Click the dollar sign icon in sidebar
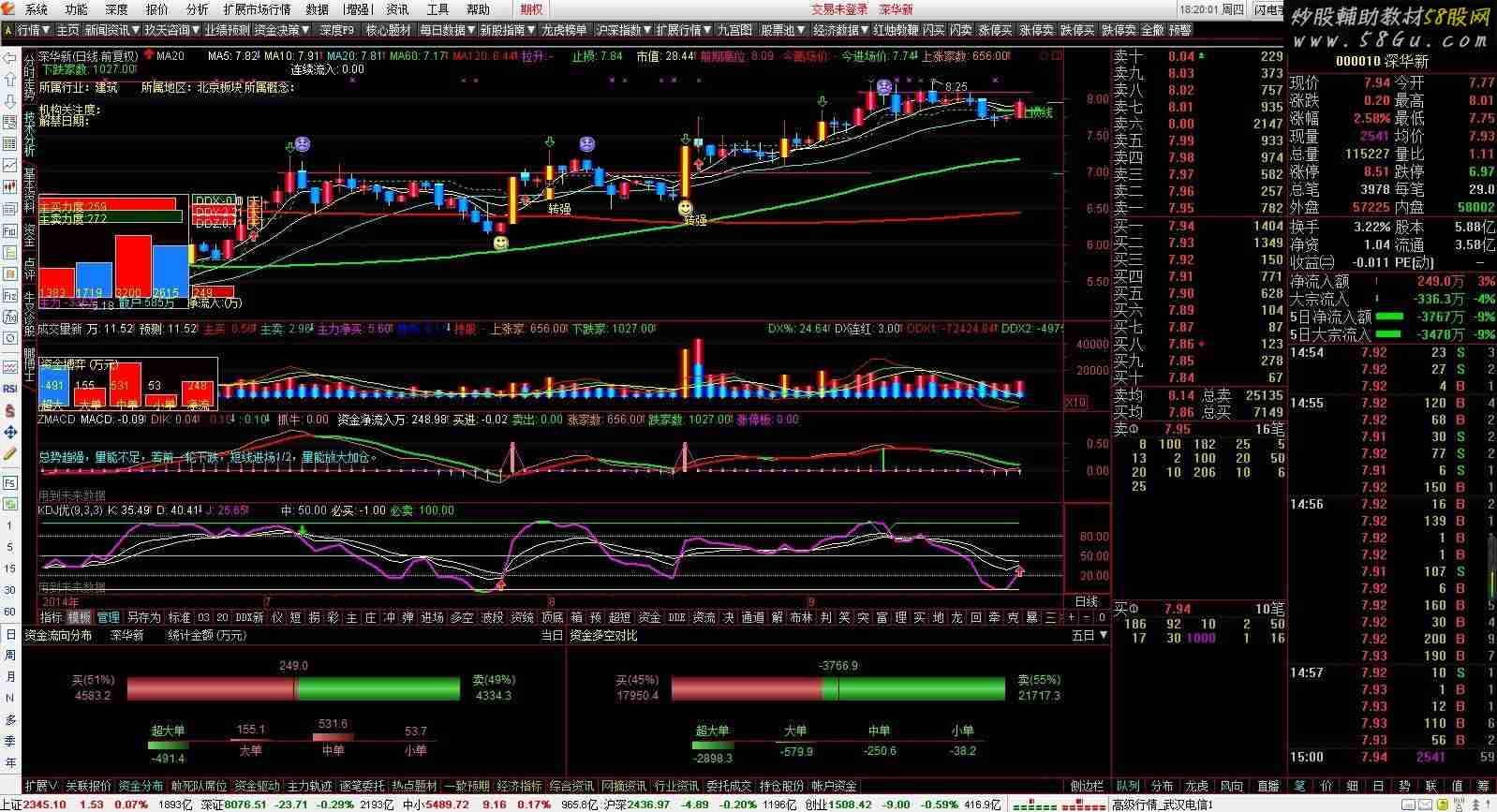The width and height of the screenshot is (1497, 812). tap(10, 410)
